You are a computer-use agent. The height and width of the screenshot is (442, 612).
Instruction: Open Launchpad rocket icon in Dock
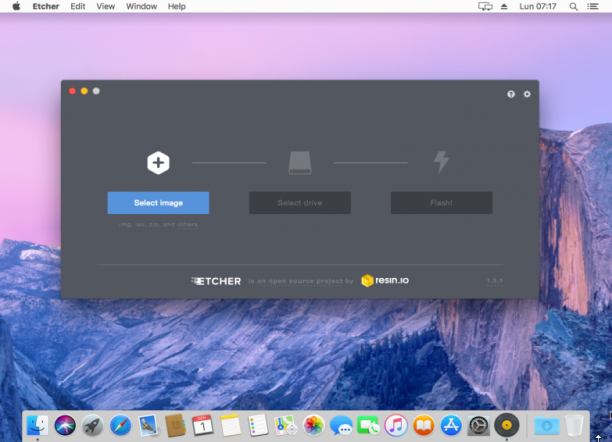pos(93,425)
